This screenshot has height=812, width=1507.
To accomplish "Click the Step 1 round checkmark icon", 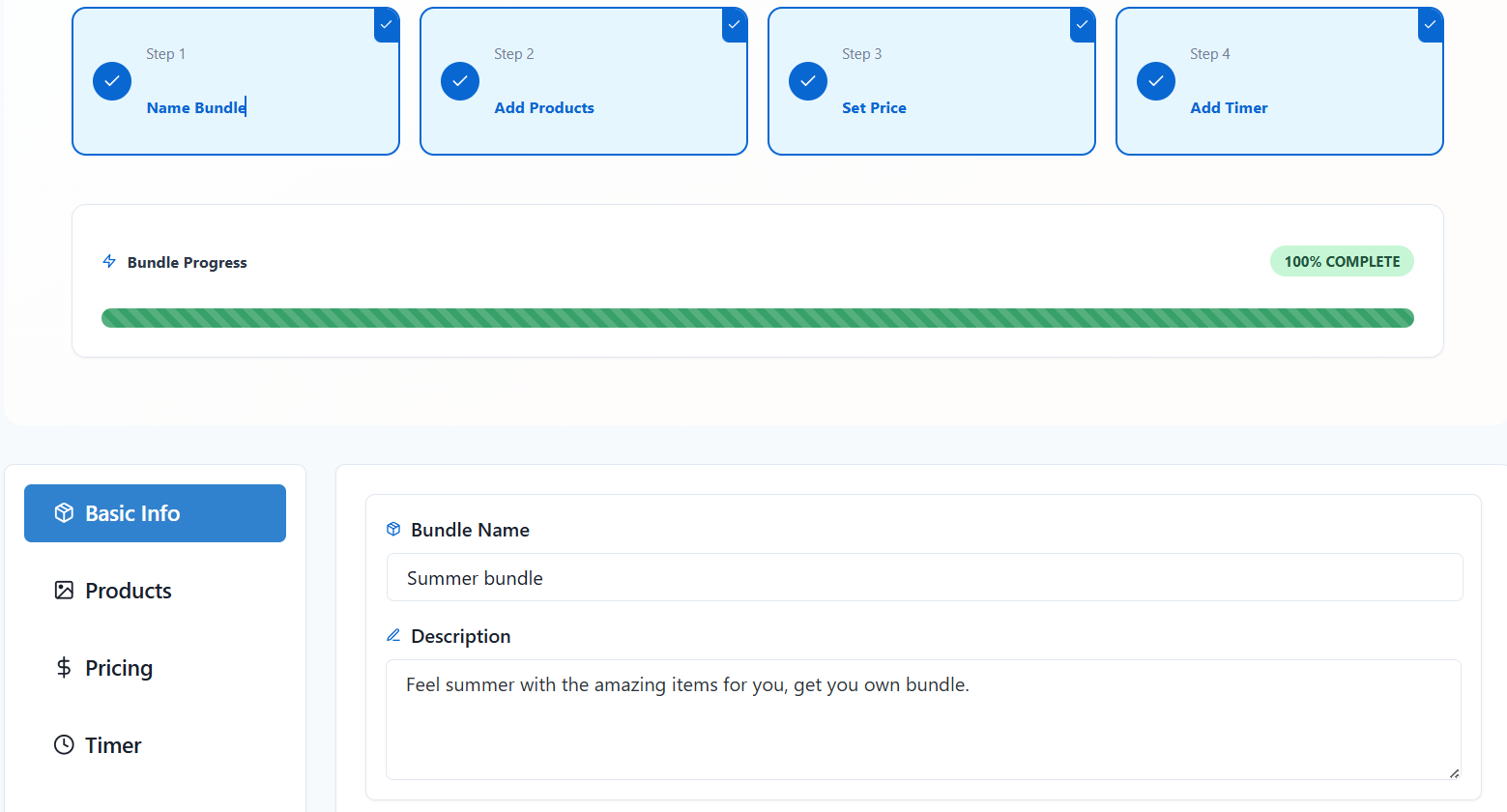I will pos(112,81).
